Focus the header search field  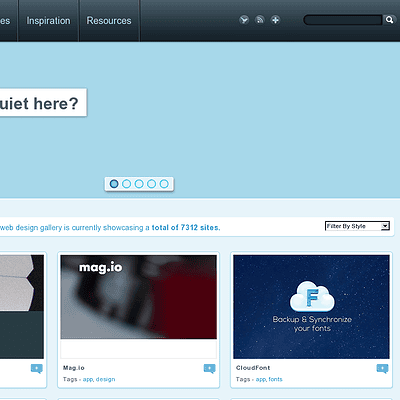[343, 20]
